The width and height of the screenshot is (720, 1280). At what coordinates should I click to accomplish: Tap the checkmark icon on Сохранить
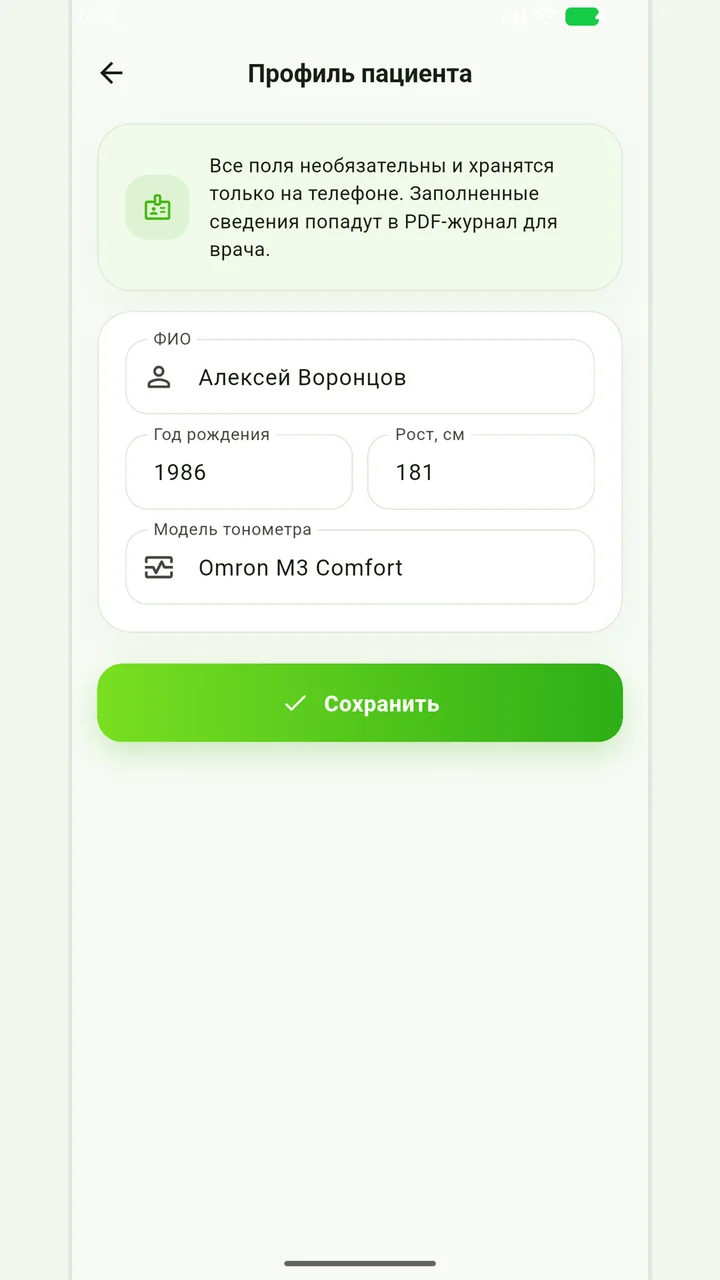[x=295, y=703]
